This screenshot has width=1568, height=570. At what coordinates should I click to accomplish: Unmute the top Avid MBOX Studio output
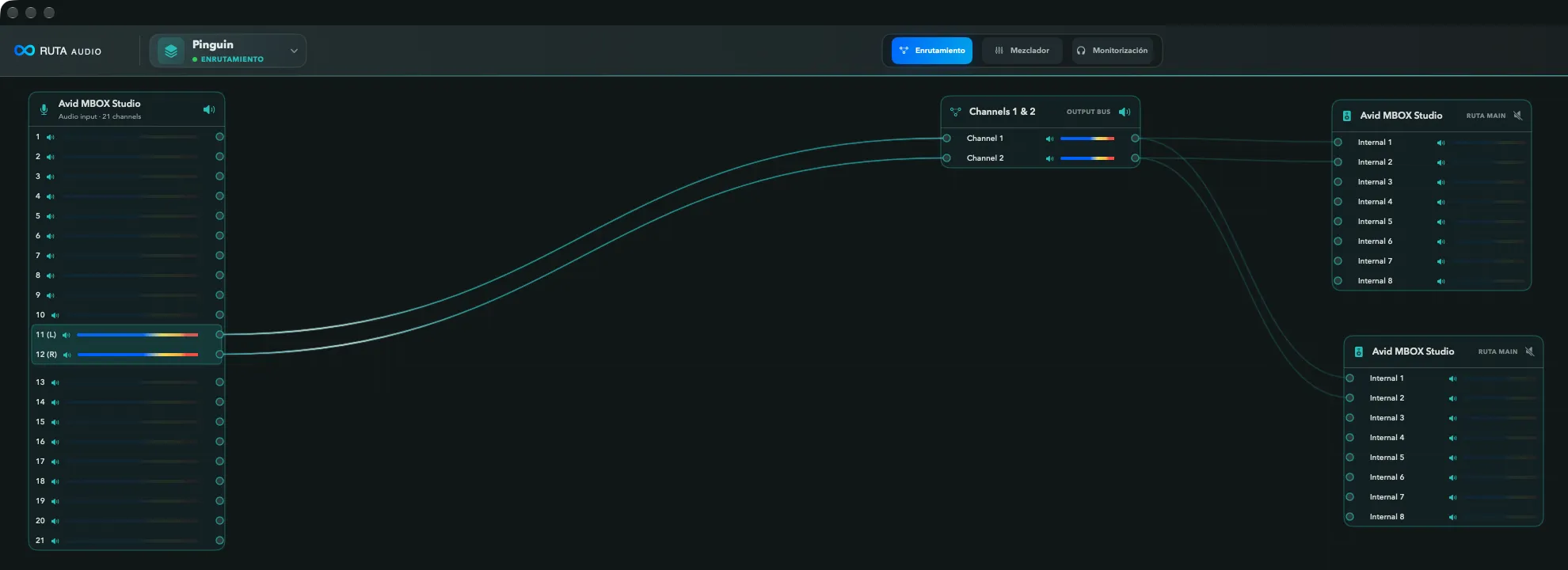1518,116
